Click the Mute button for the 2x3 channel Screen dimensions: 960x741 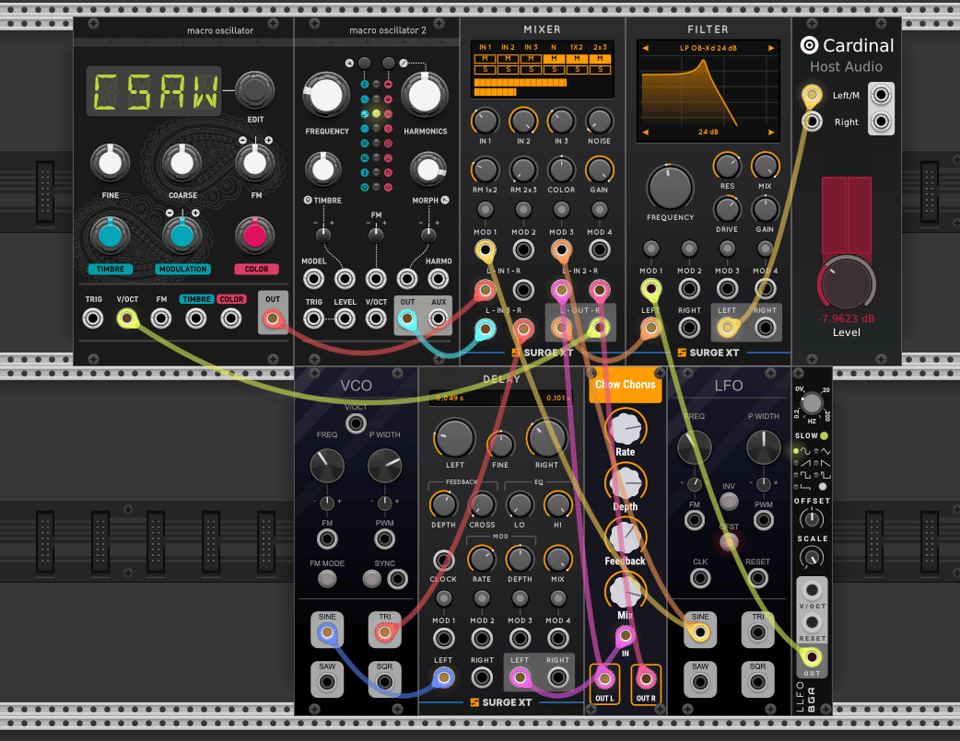599,58
